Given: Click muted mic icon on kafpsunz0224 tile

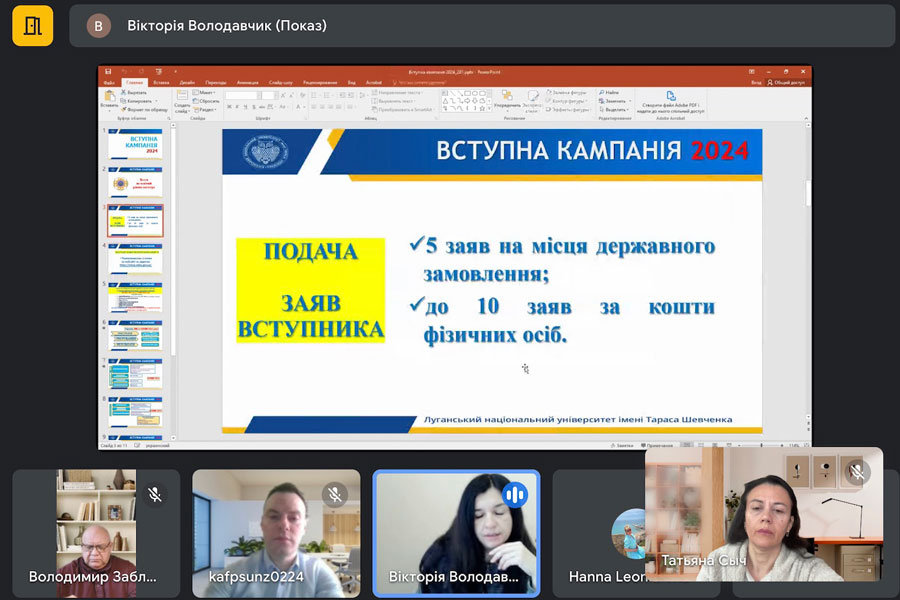Looking at the screenshot, I should [x=335, y=494].
